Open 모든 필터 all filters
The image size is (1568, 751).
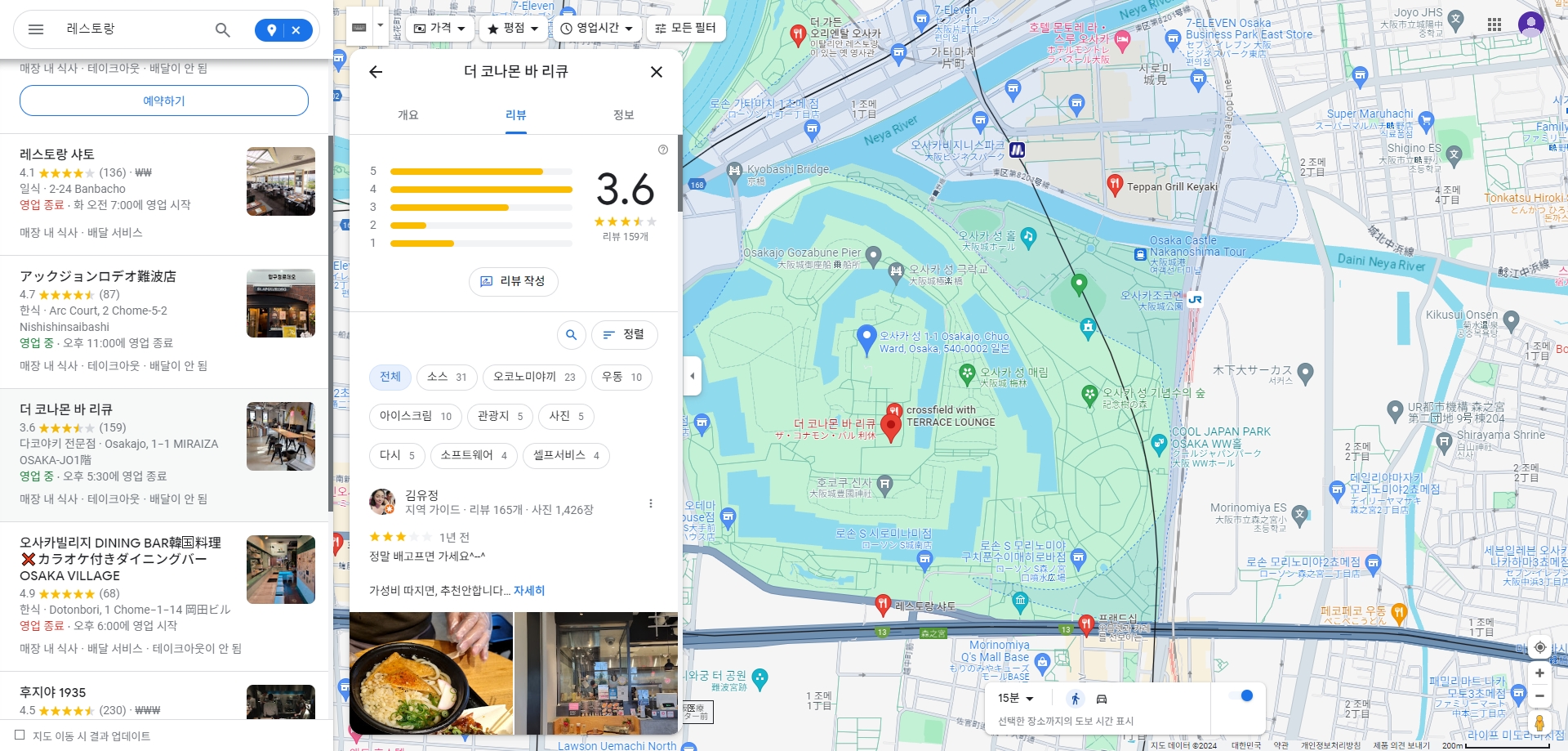685,28
